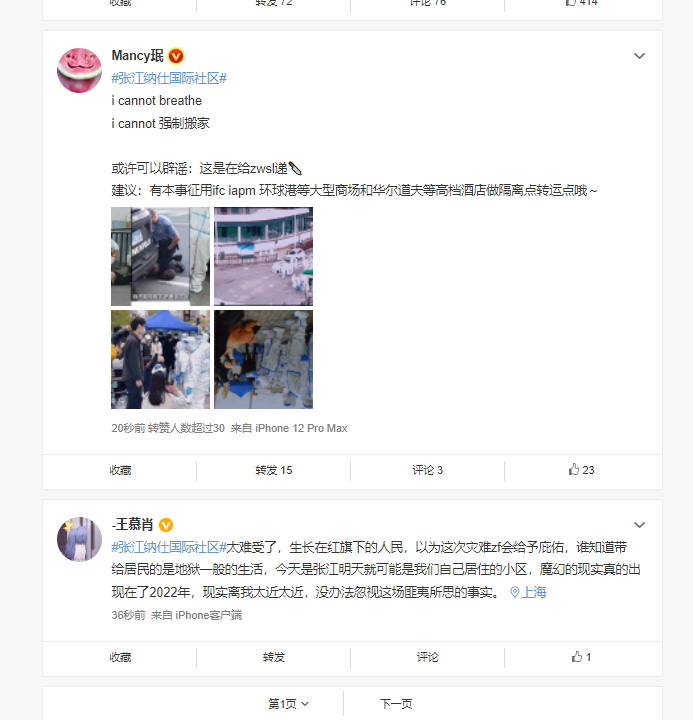Screen dimensions: 693x720
Task: Open comments 评论 3 on Mancy珉's post
Action: click(427, 470)
